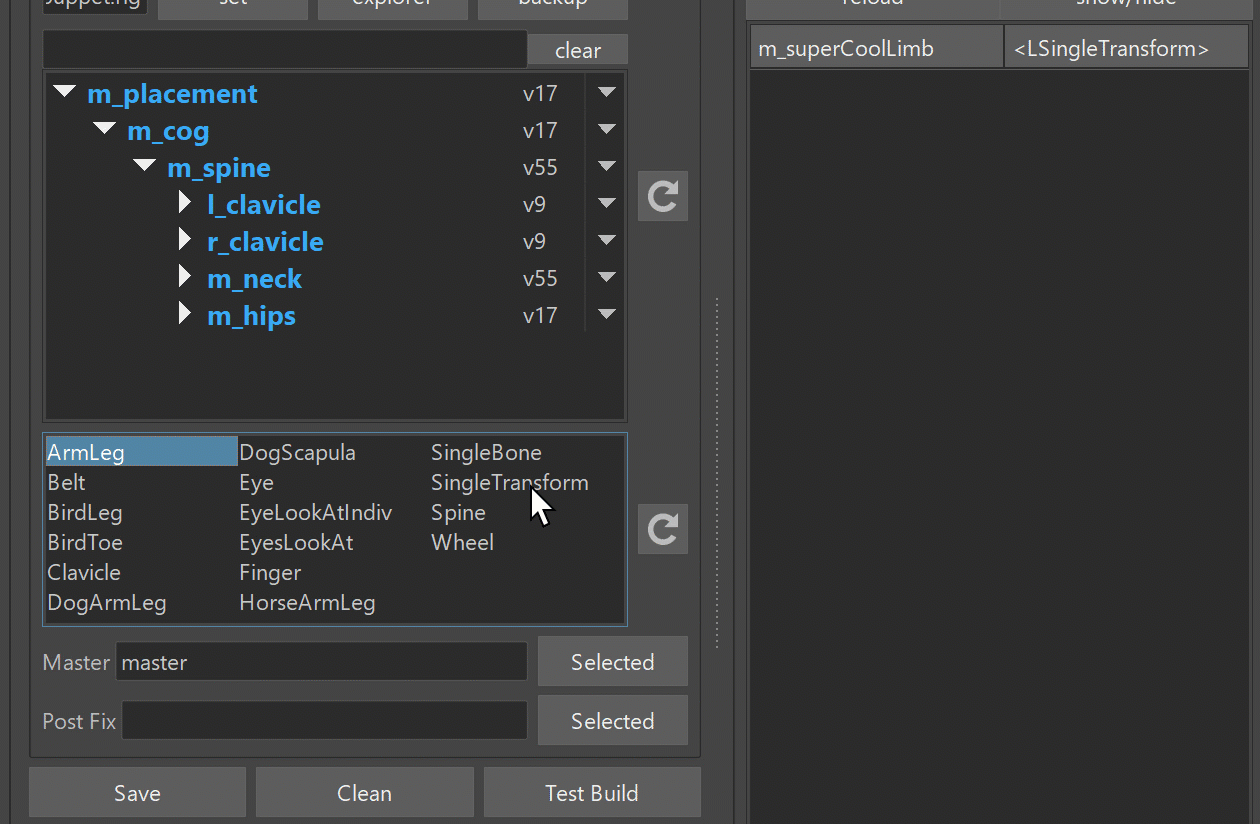
Task: Click Selected button beside Master field
Action: click(x=613, y=662)
